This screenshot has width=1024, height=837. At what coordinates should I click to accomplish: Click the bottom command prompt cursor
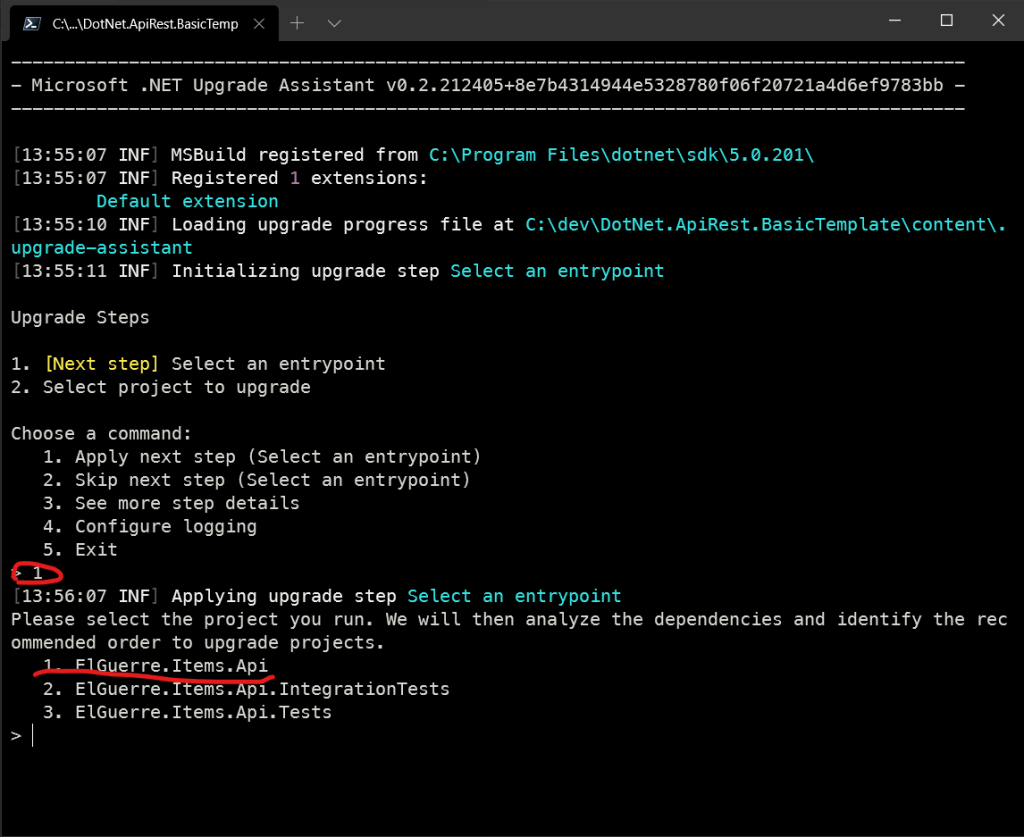pyautogui.click(x=32, y=736)
